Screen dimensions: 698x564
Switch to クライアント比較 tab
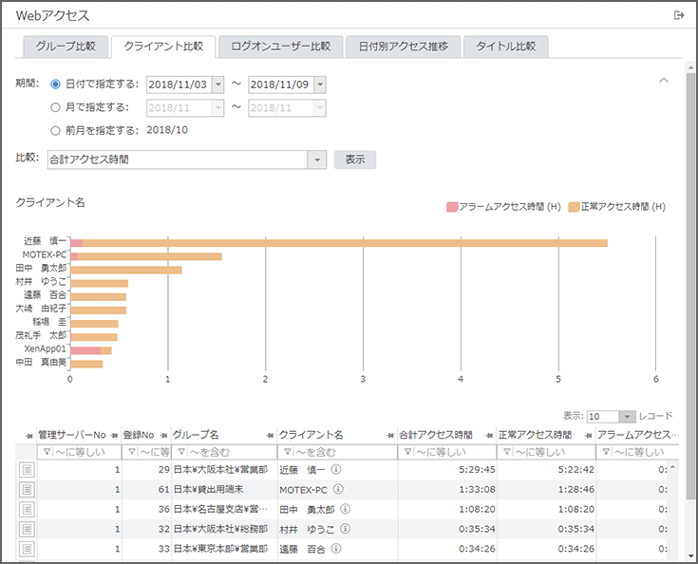[163, 46]
